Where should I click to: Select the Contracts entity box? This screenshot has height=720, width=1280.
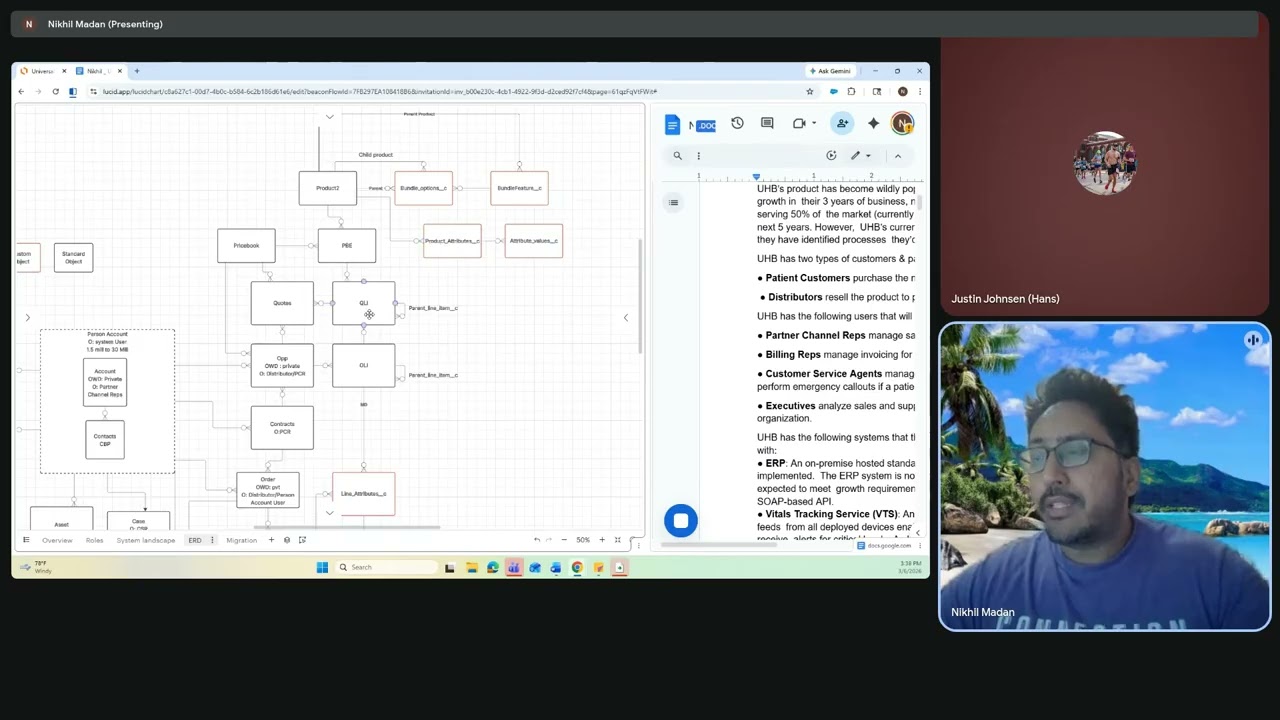(x=282, y=427)
